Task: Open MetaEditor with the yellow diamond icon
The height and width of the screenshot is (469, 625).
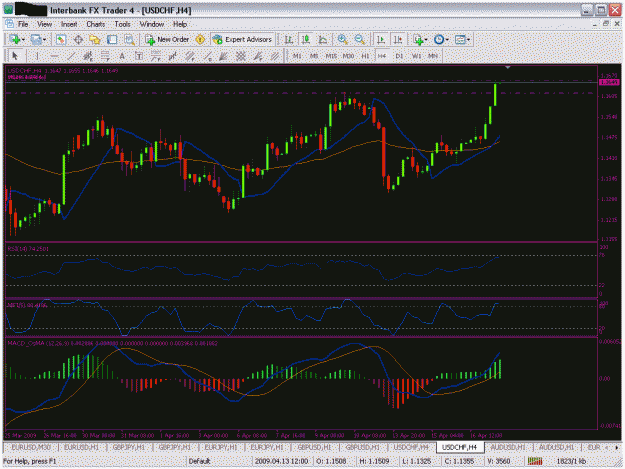Action: [200, 39]
